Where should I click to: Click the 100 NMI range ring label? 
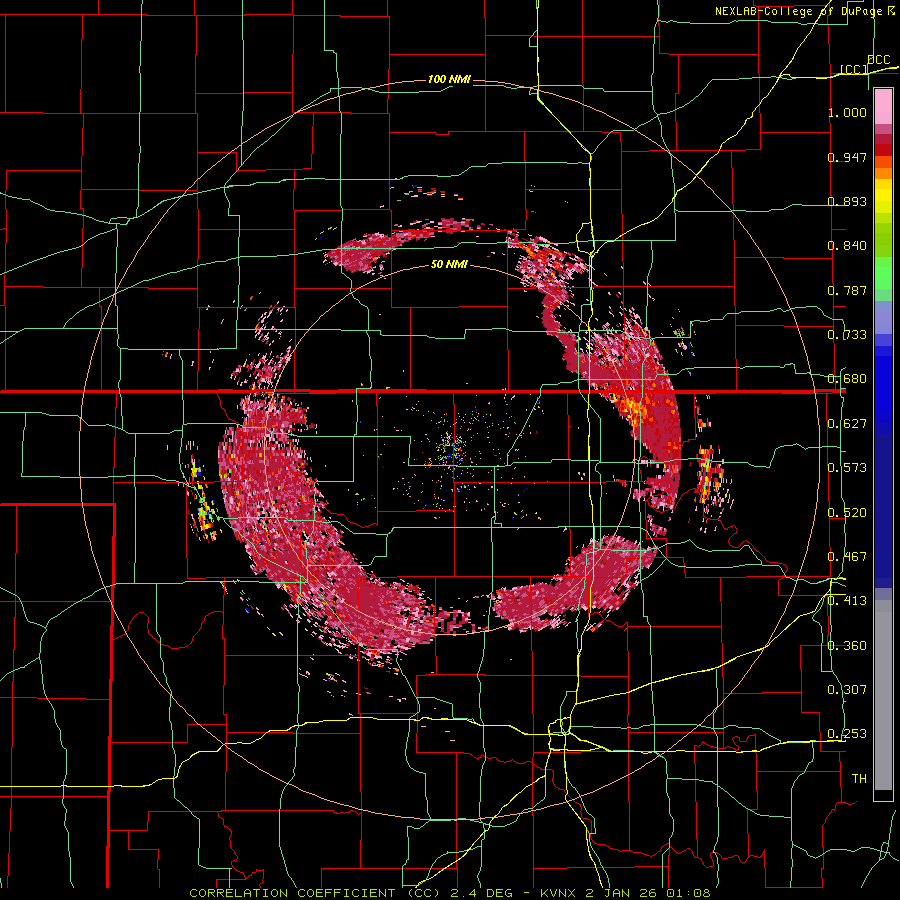(x=449, y=79)
